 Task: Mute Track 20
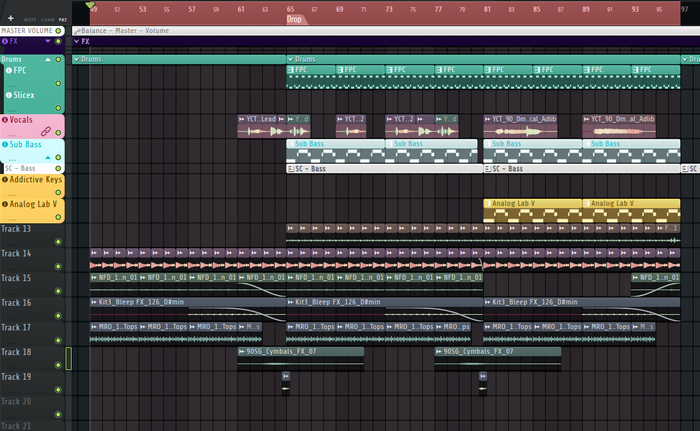pyautogui.click(x=58, y=414)
